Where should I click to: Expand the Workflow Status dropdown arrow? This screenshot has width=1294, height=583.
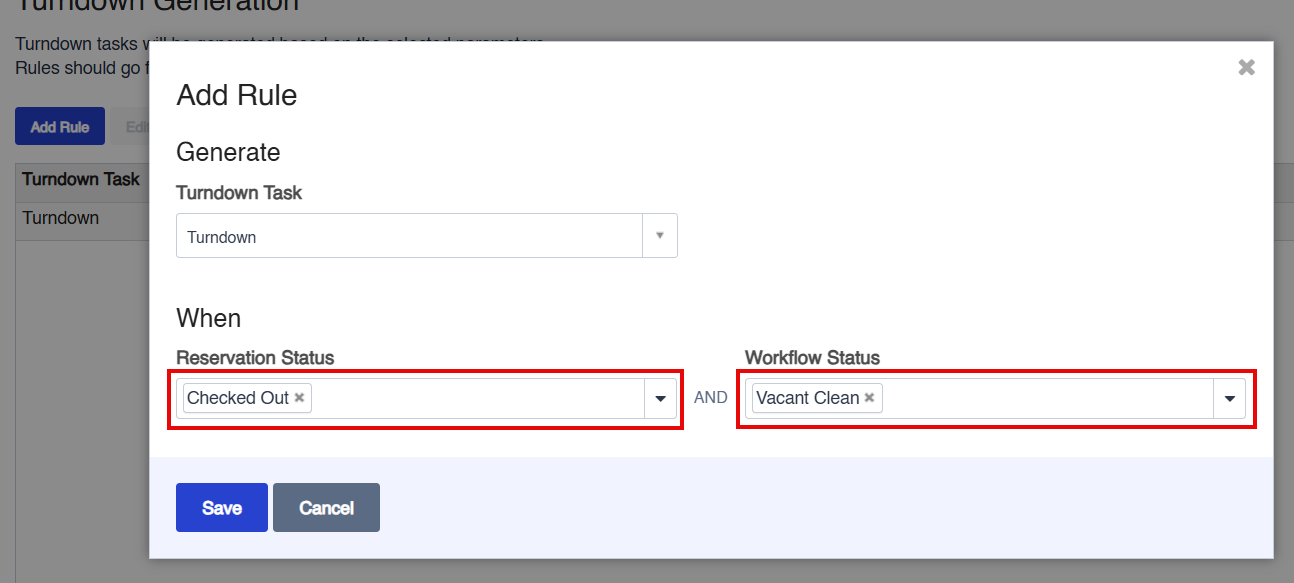point(1229,398)
